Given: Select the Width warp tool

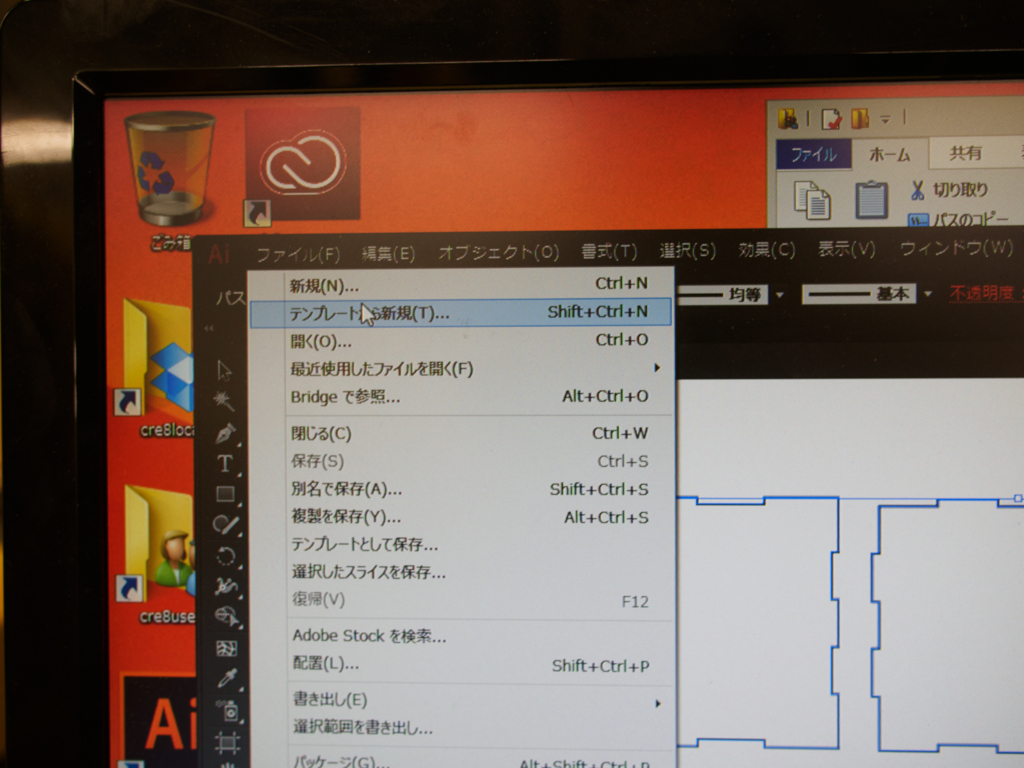Looking at the screenshot, I should [x=226, y=586].
